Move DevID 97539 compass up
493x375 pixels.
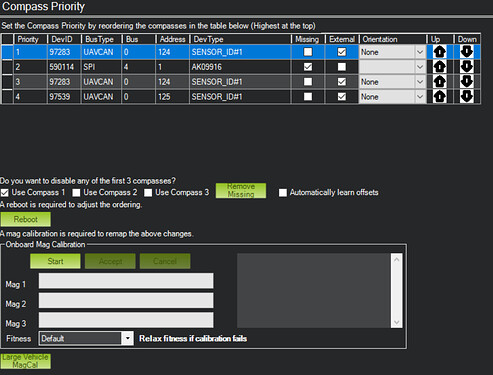[x=440, y=97]
